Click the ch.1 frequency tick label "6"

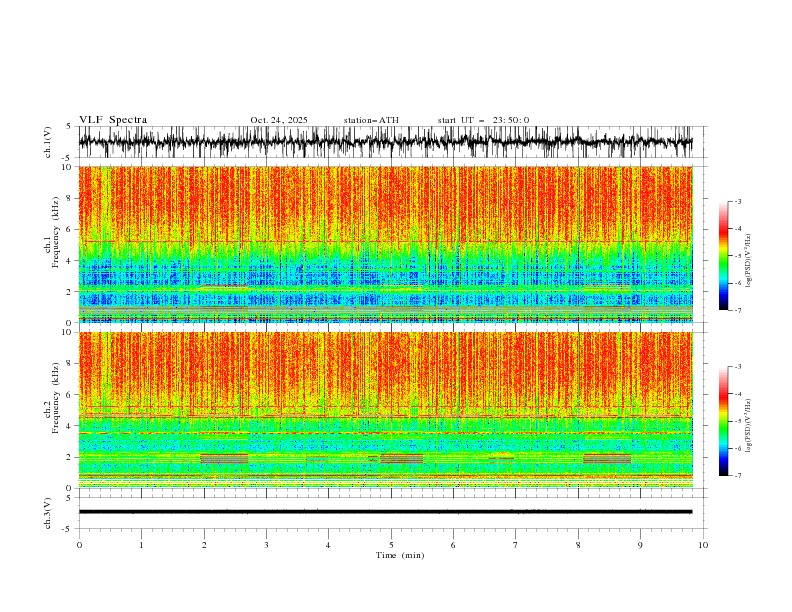tap(70, 230)
